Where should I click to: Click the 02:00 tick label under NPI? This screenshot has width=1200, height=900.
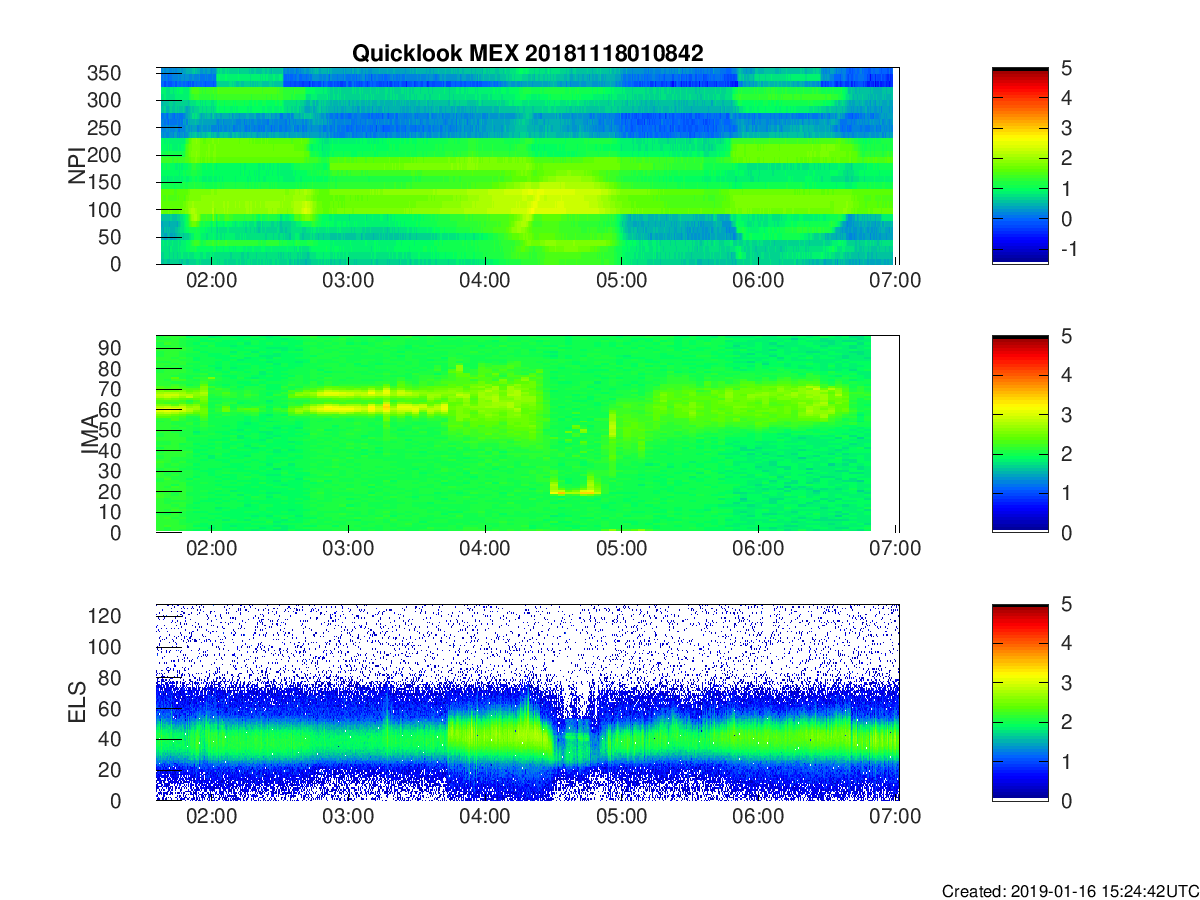click(212, 280)
